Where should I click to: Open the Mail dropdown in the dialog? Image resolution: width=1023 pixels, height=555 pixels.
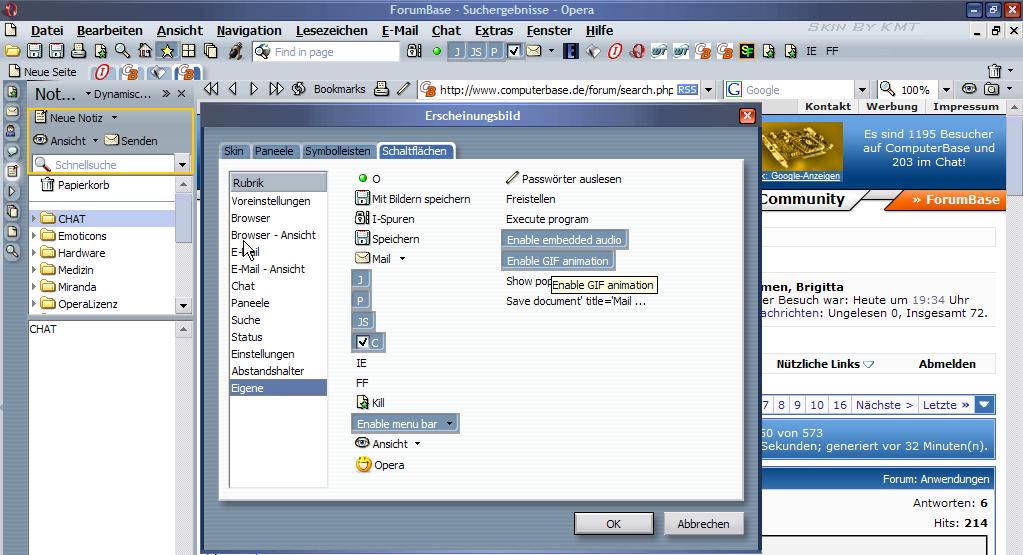click(403, 259)
